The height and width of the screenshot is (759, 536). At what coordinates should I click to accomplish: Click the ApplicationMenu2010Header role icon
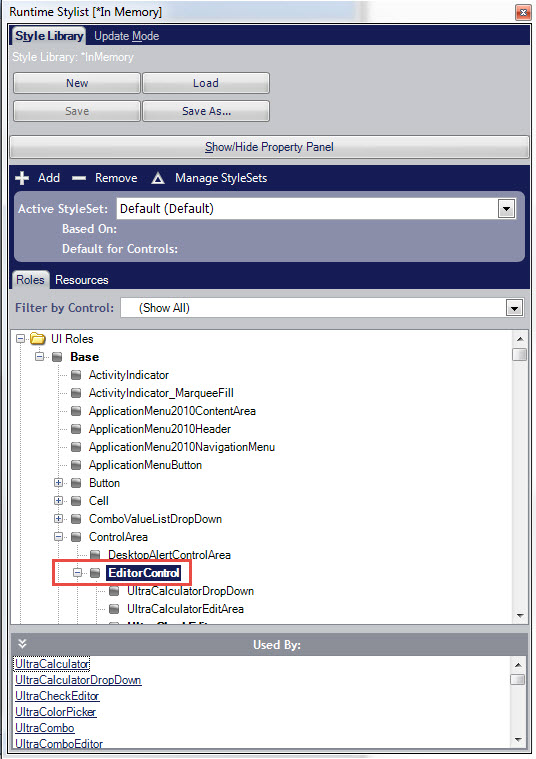click(x=76, y=429)
